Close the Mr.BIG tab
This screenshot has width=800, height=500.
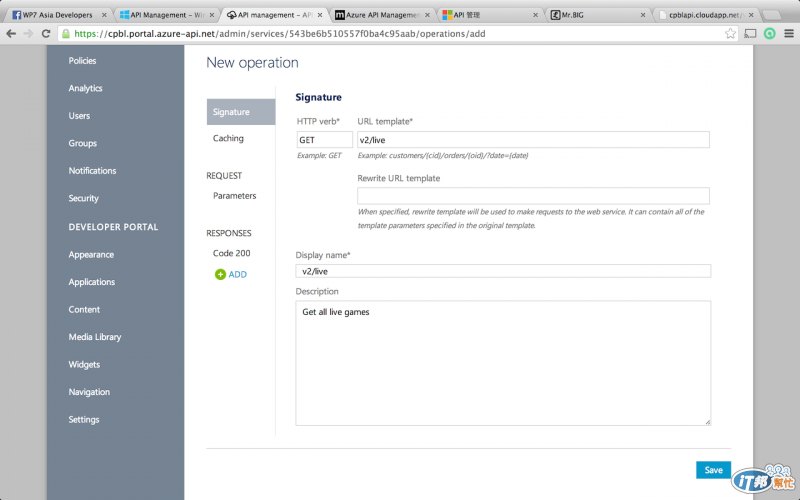click(642, 15)
